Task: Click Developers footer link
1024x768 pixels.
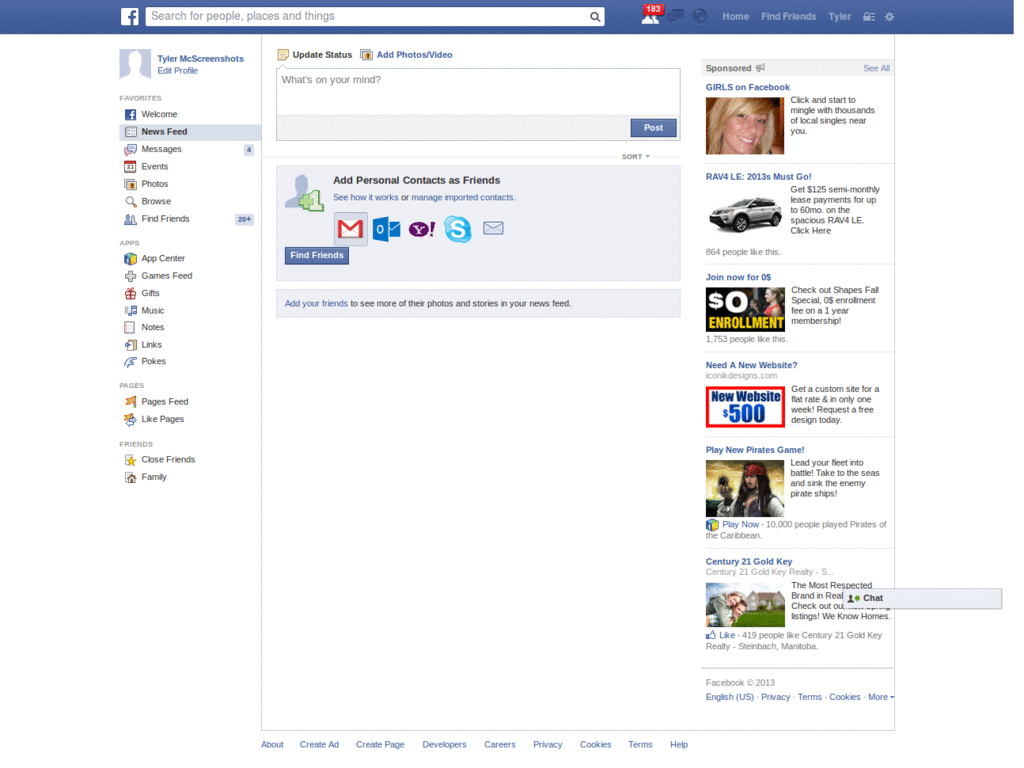Action: click(x=444, y=744)
